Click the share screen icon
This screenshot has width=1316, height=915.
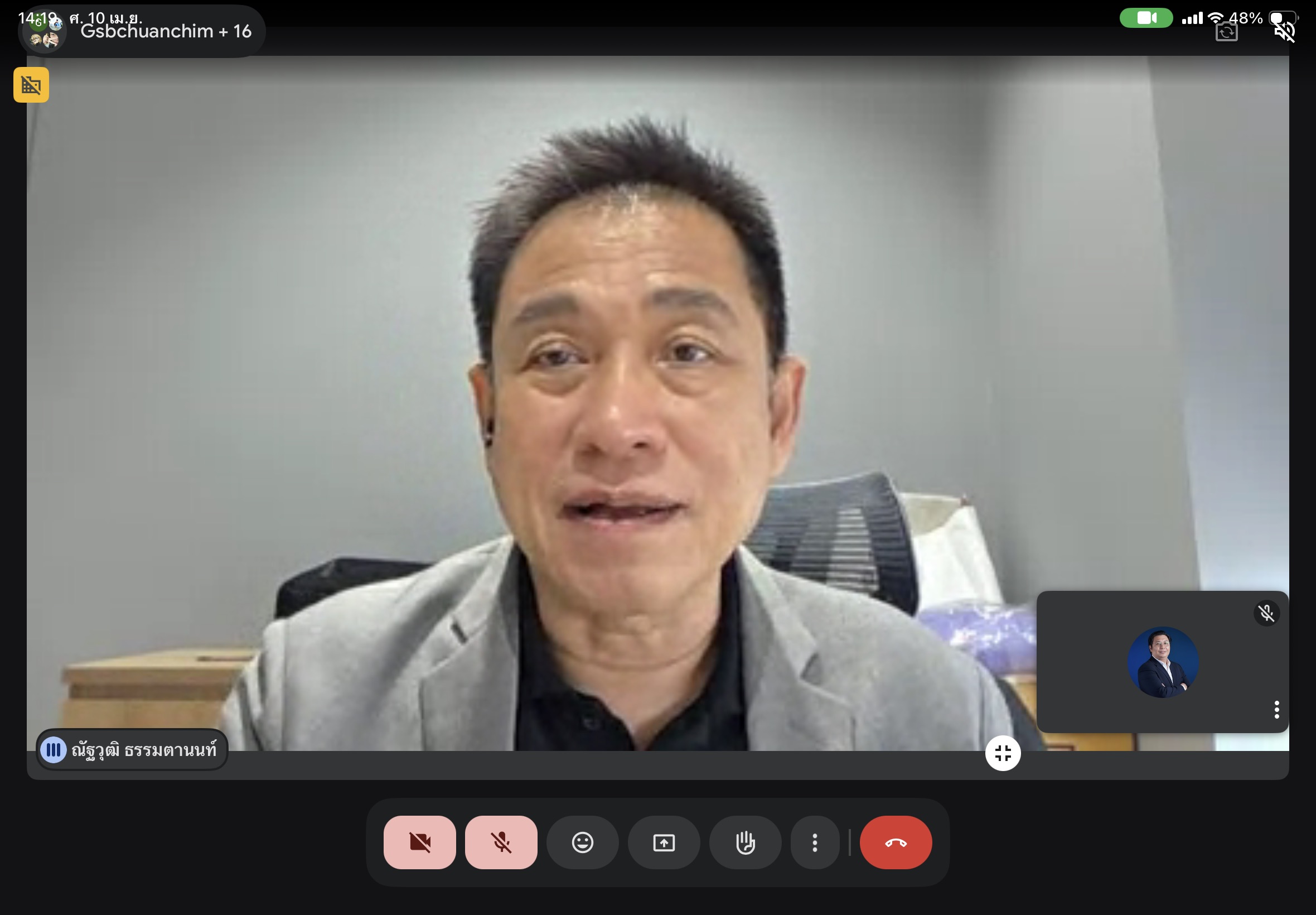(x=664, y=842)
